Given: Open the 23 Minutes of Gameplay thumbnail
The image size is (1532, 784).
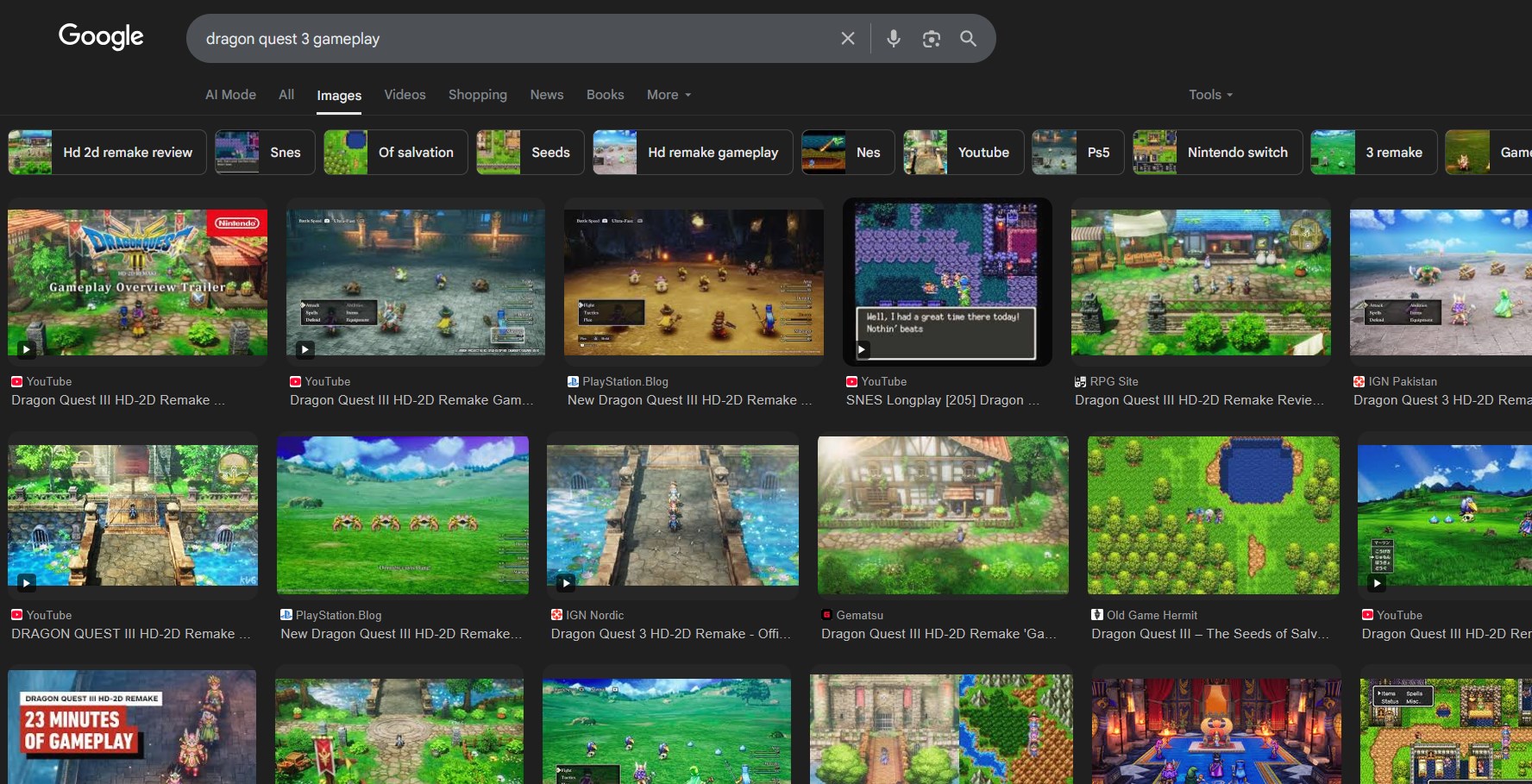Looking at the screenshot, I should tap(132, 727).
